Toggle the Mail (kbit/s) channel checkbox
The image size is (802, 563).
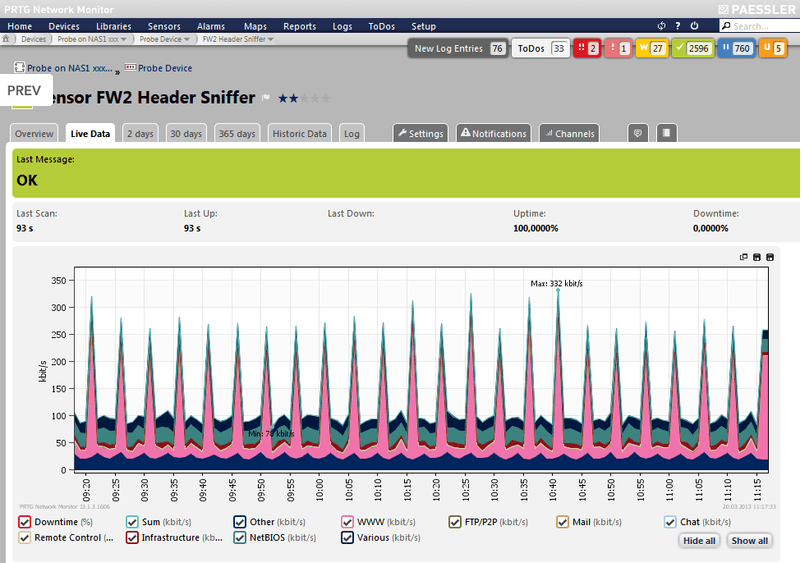[x=563, y=522]
